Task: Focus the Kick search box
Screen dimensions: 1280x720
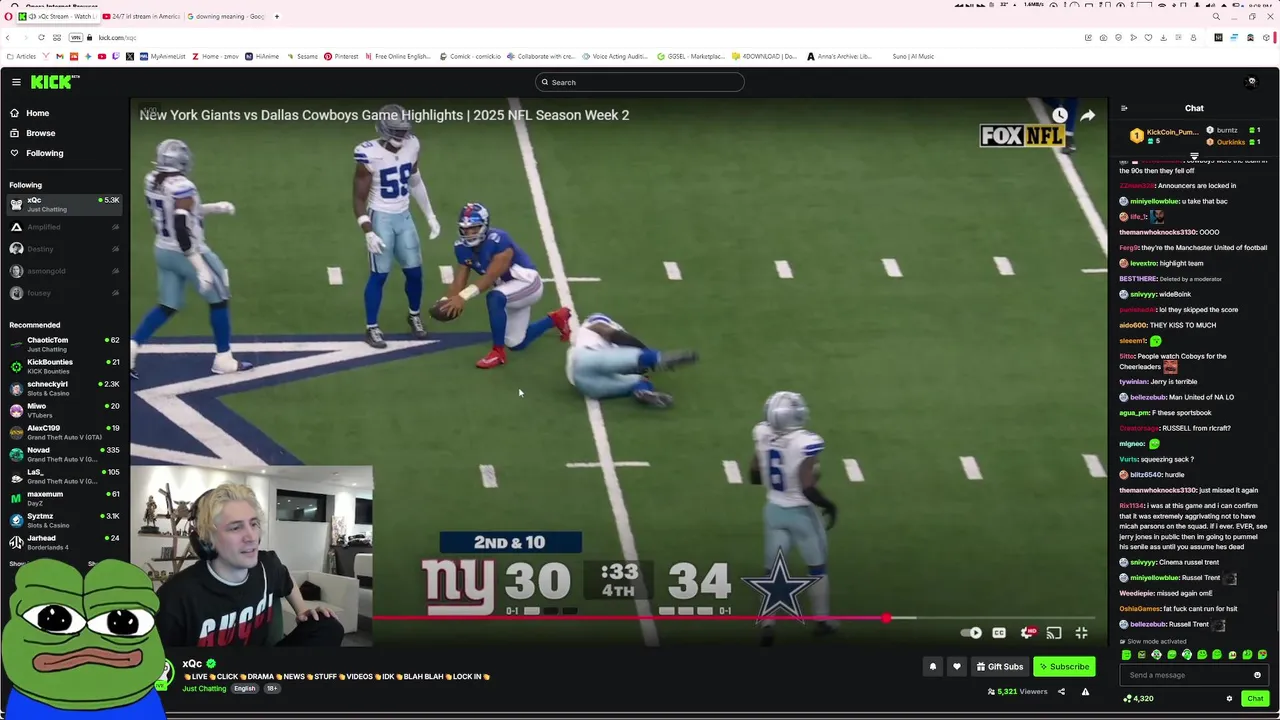Action: tap(639, 82)
